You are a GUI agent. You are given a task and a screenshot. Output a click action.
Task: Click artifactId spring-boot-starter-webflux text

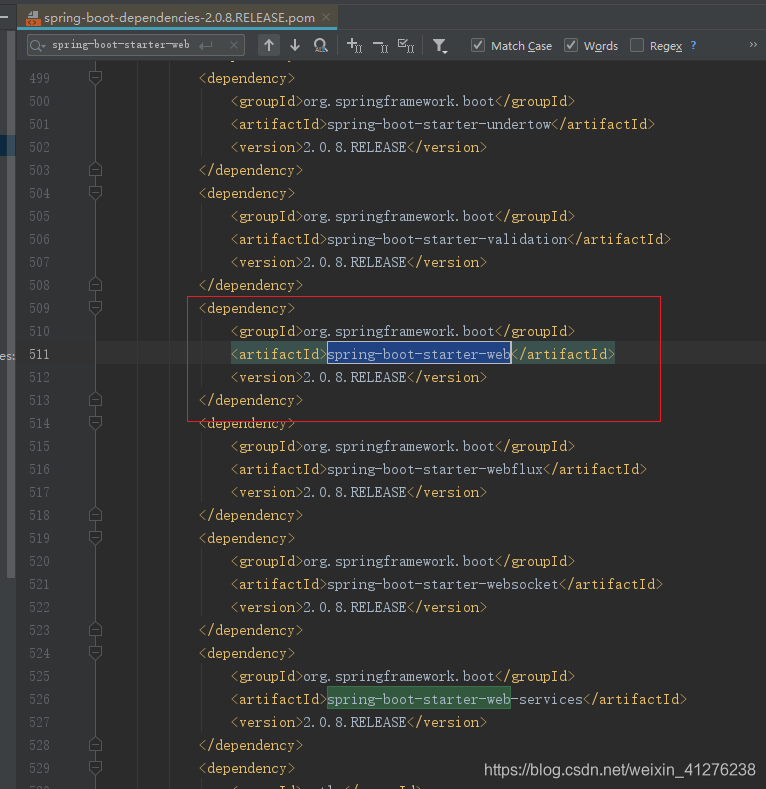click(435, 469)
